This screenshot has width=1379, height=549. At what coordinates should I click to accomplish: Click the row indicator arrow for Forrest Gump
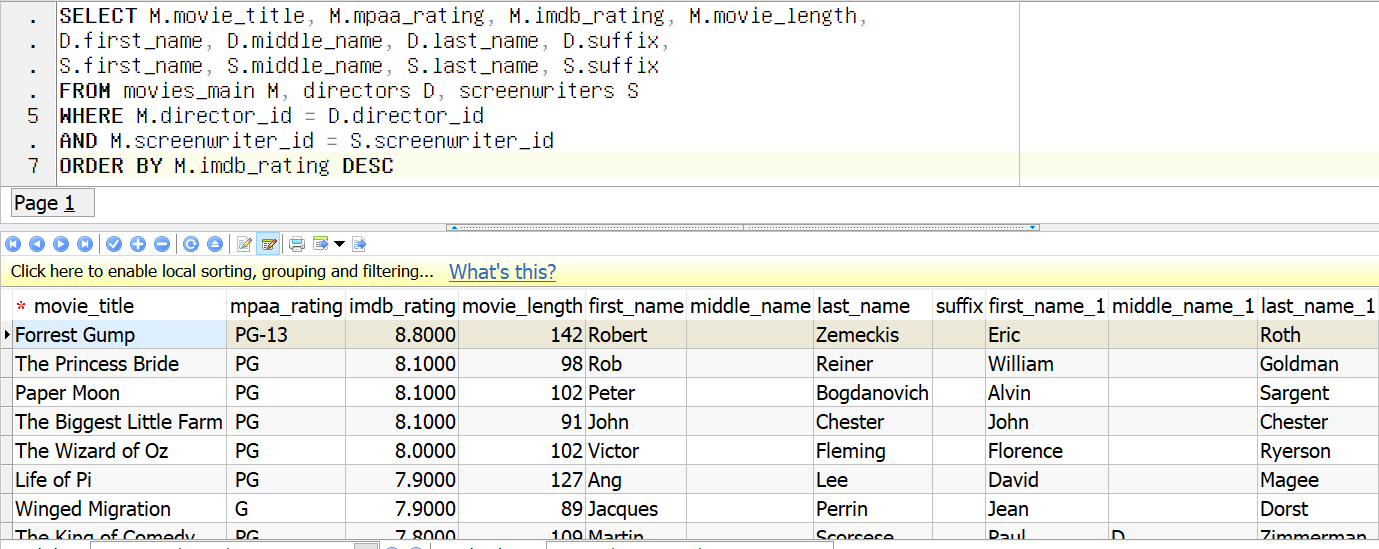click(x=6, y=335)
